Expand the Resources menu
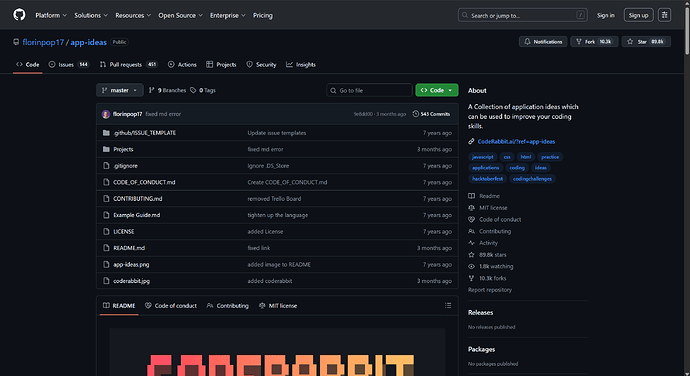This screenshot has height=376, width=690. (x=133, y=15)
